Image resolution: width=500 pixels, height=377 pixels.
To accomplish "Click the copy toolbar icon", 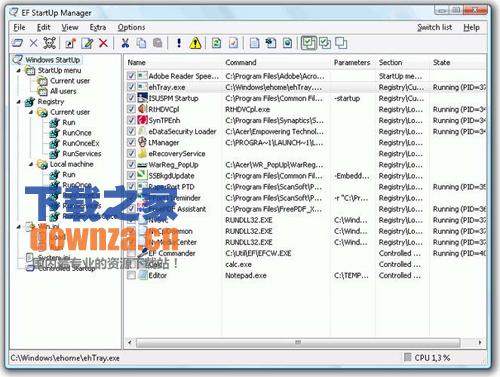I will (x=141, y=43).
